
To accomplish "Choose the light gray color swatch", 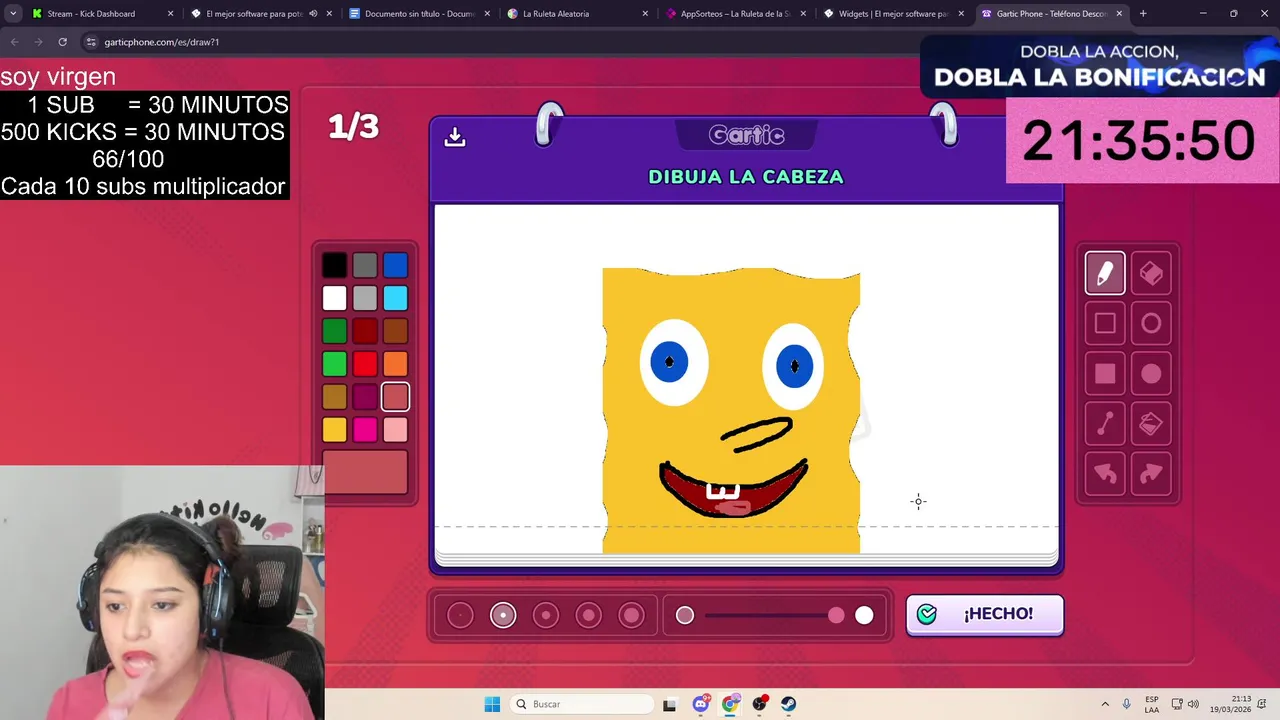I will [x=365, y=298].
